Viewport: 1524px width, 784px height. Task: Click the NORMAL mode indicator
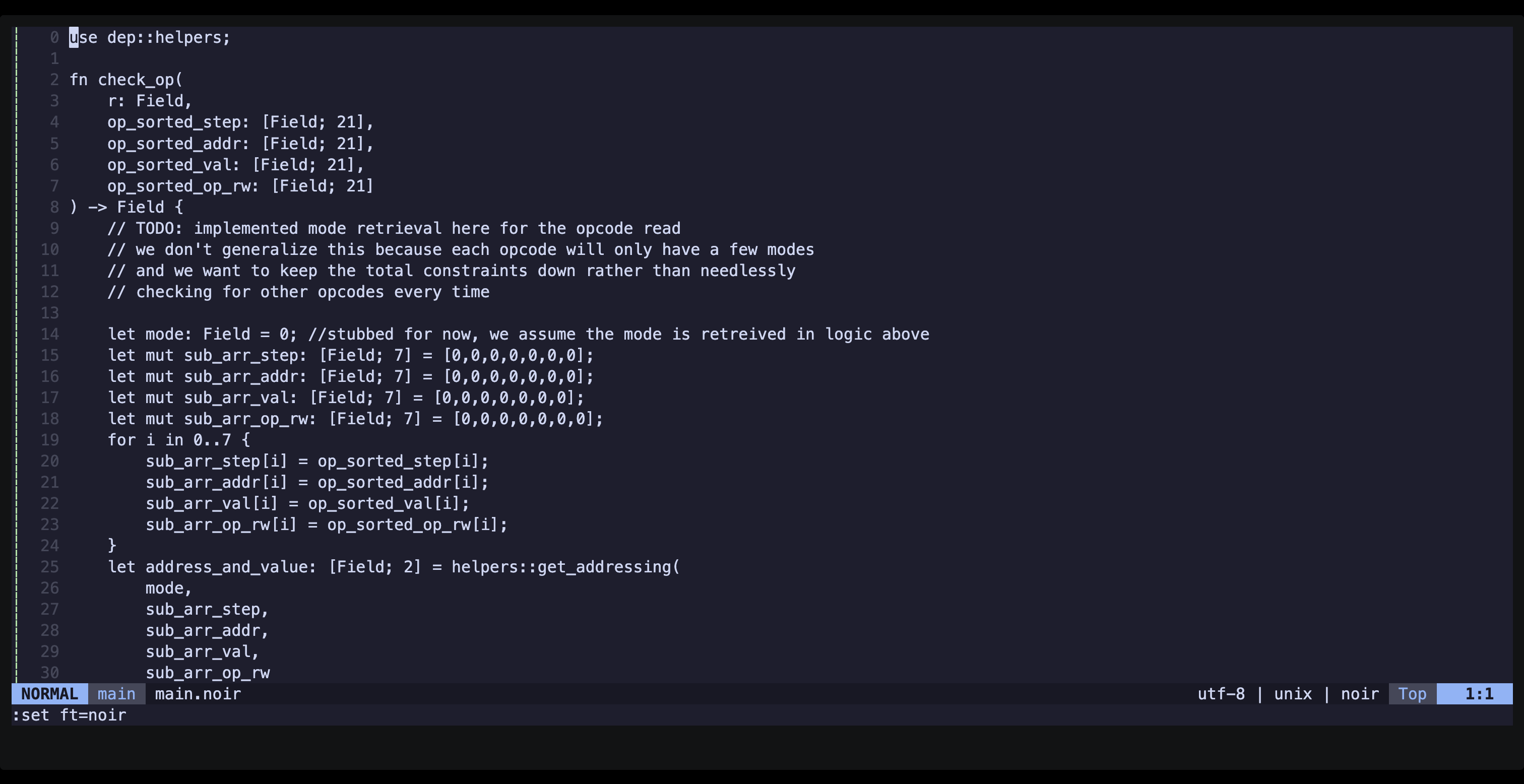pyautogui.click(x=50, y=693)
